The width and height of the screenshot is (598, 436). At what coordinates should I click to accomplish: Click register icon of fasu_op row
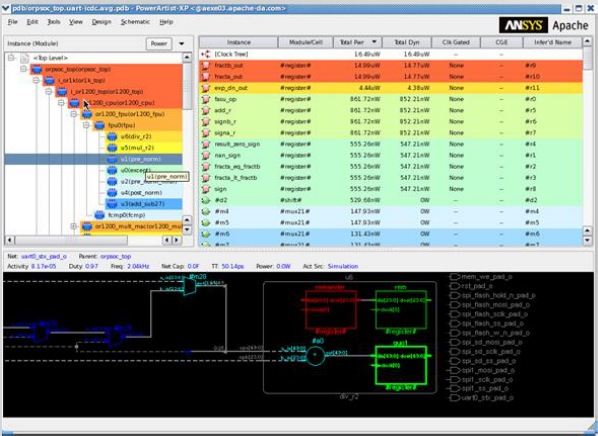pos(206,99)
